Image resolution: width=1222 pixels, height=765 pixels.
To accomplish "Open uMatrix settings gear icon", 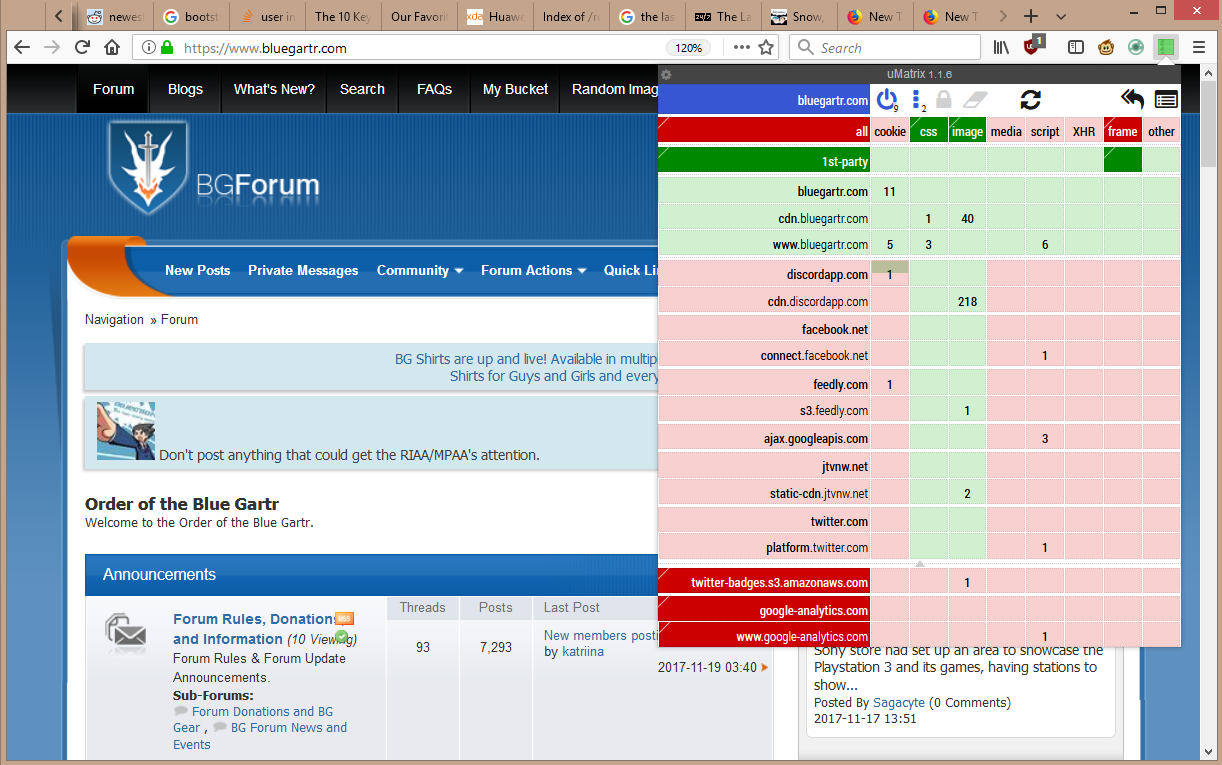I will pos(667,75).
